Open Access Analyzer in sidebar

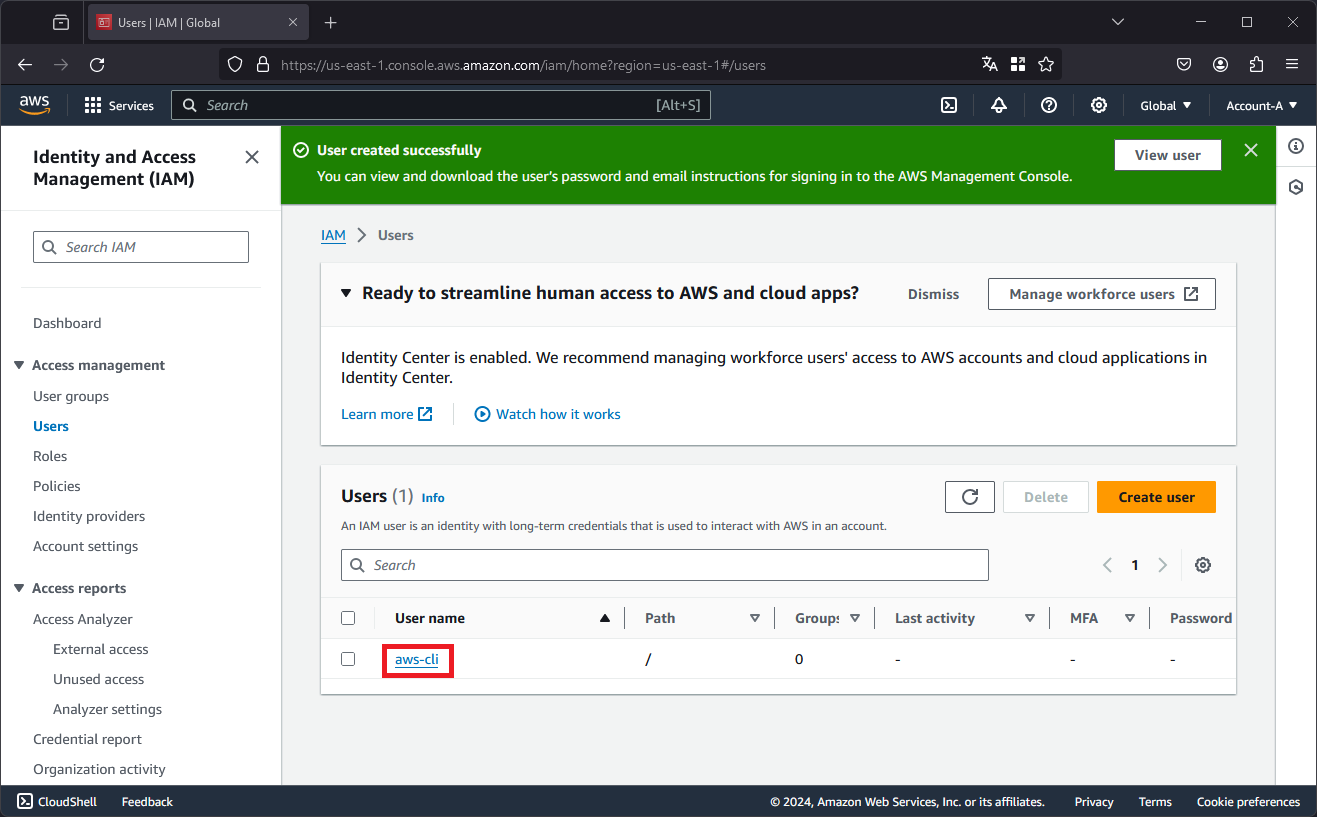point(83,619)
